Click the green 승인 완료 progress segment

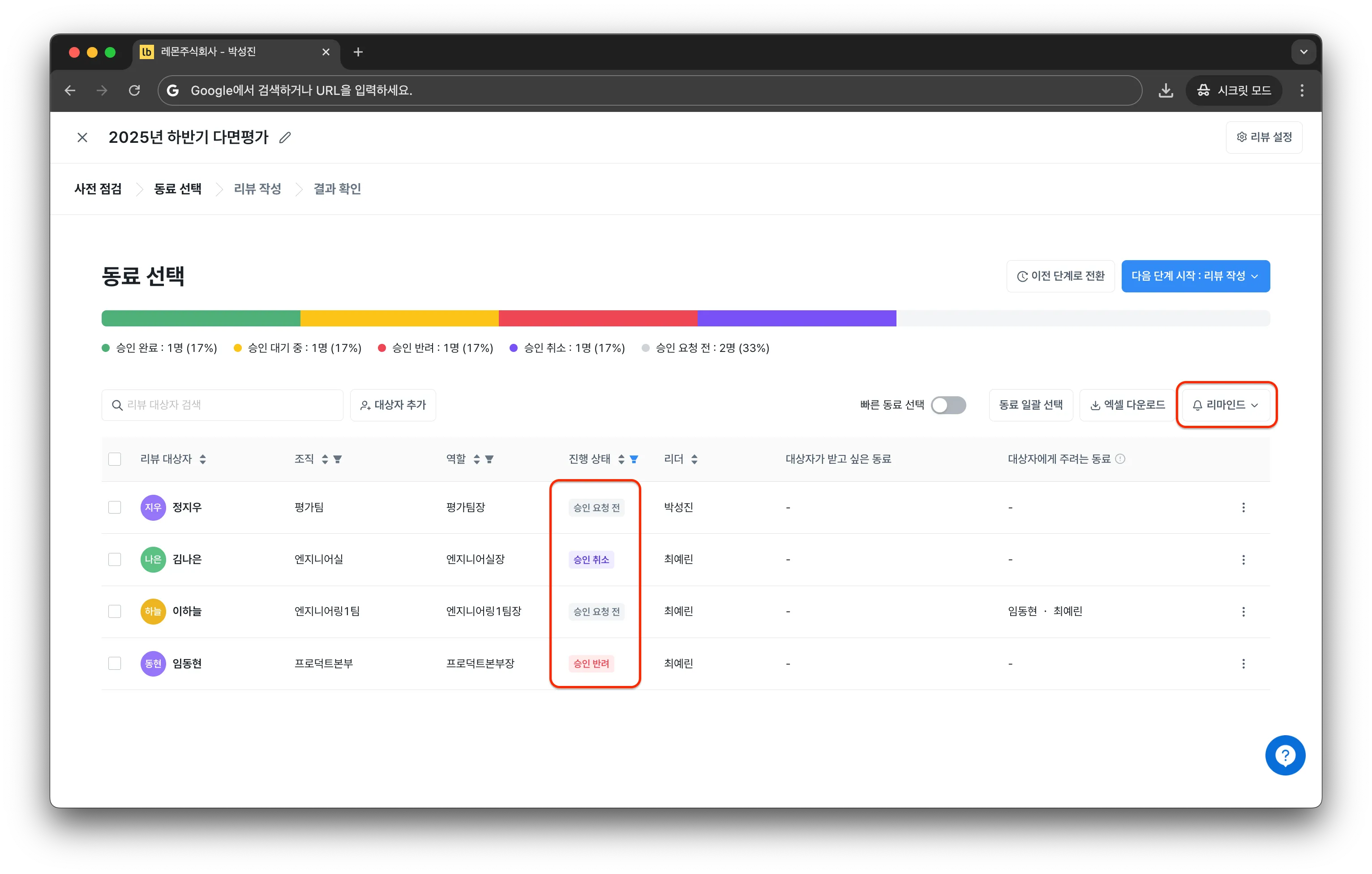201,318
